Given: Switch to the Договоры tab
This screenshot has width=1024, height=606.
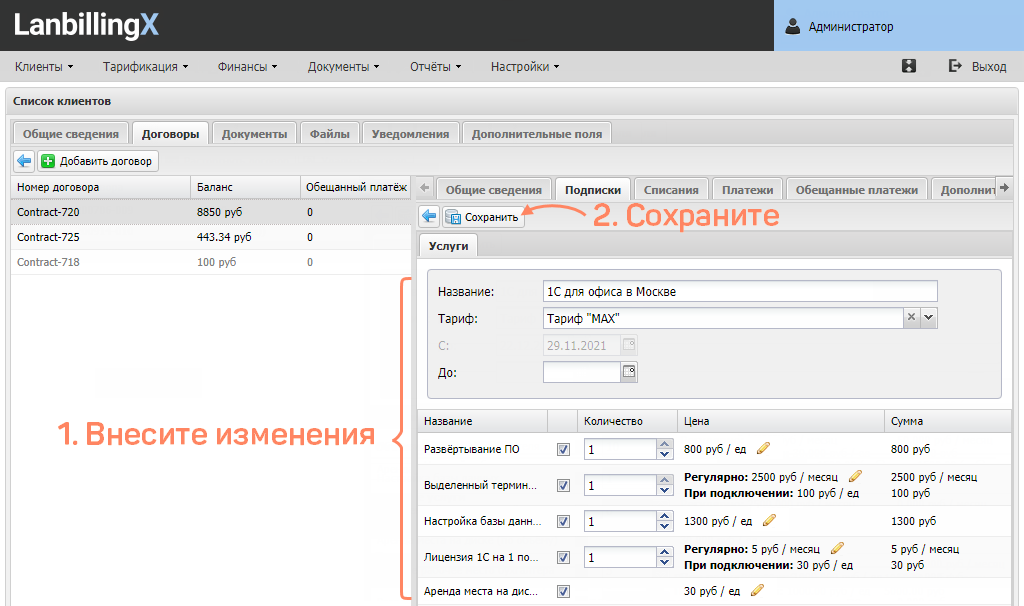Looking at the screenshot, I should point(170,133).
